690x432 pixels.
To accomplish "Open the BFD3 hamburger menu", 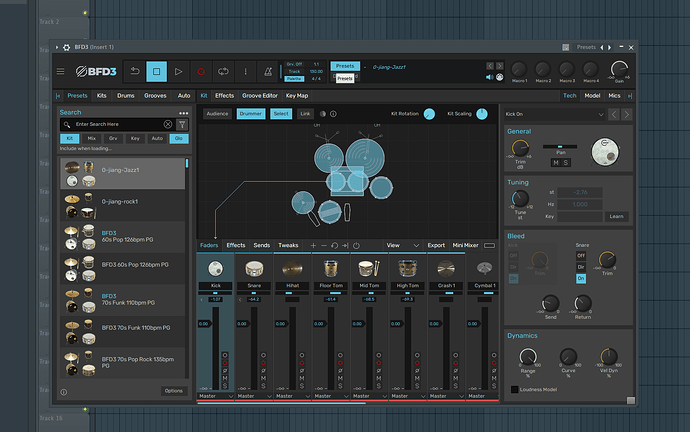I will tap(61, 71).
